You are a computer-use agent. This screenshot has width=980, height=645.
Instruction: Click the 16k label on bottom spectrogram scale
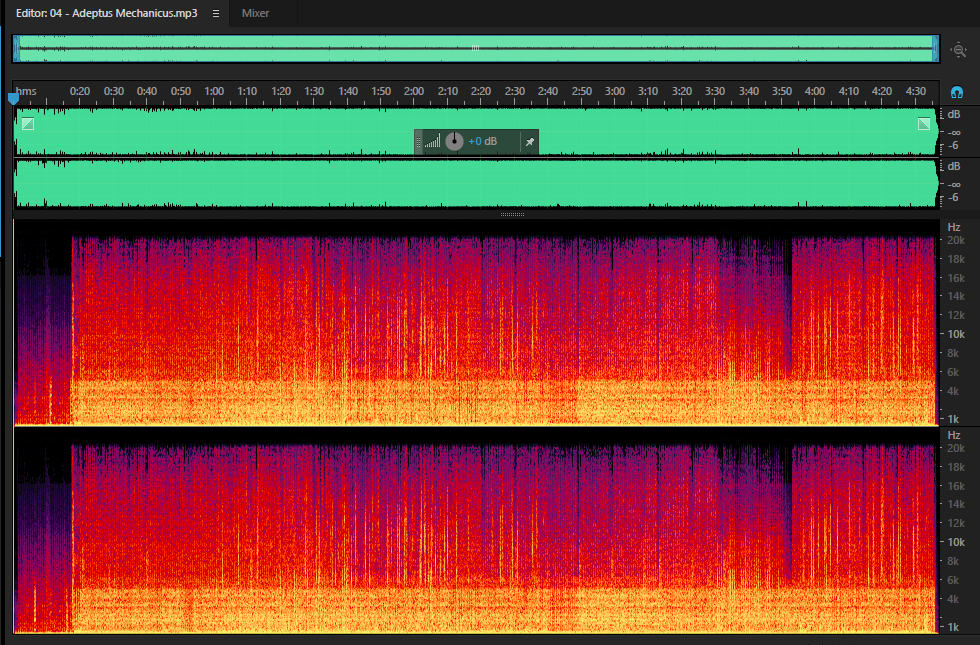pyautogui.click(x=956, y=486)
